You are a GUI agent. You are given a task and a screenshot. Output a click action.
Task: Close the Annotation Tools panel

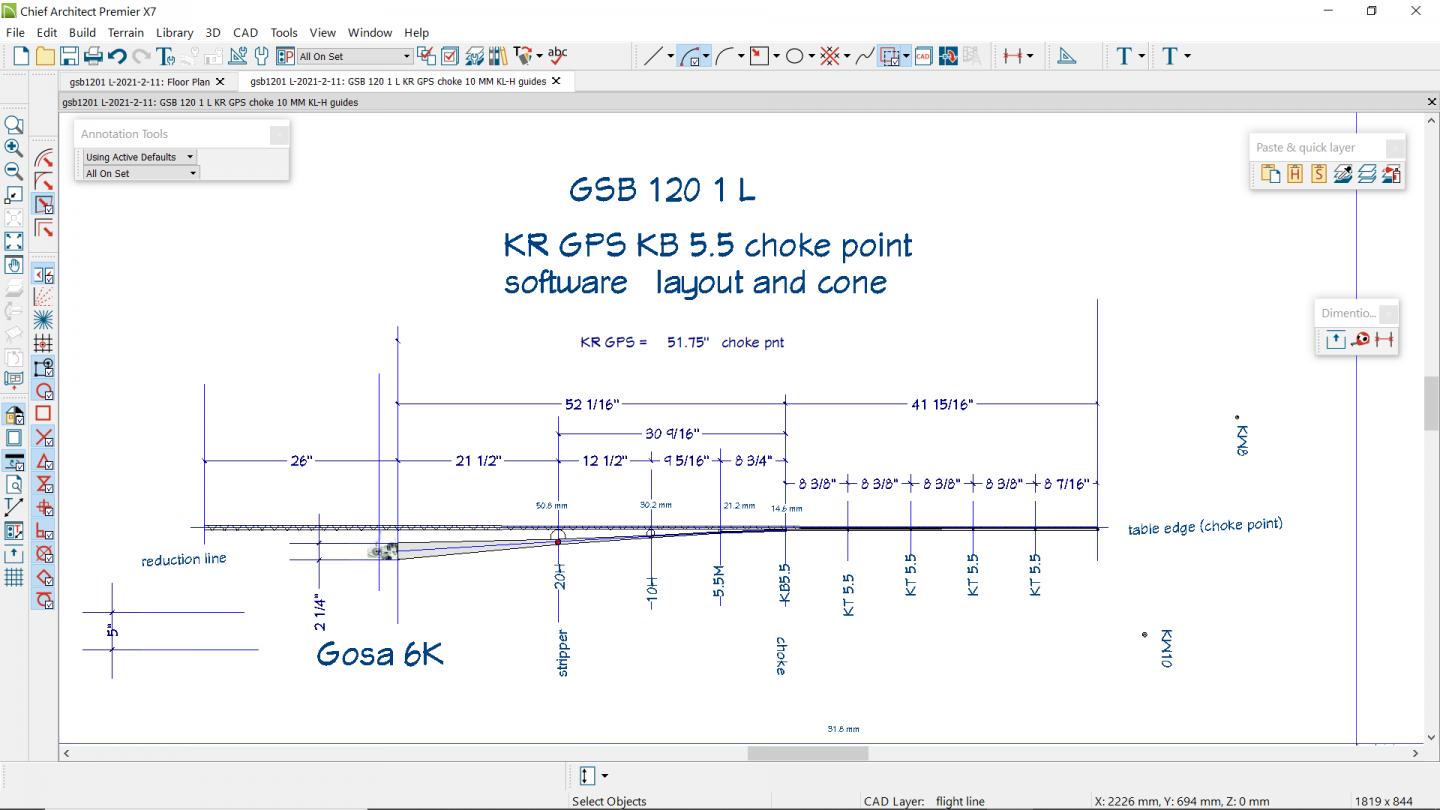click(x=279, y=134)
